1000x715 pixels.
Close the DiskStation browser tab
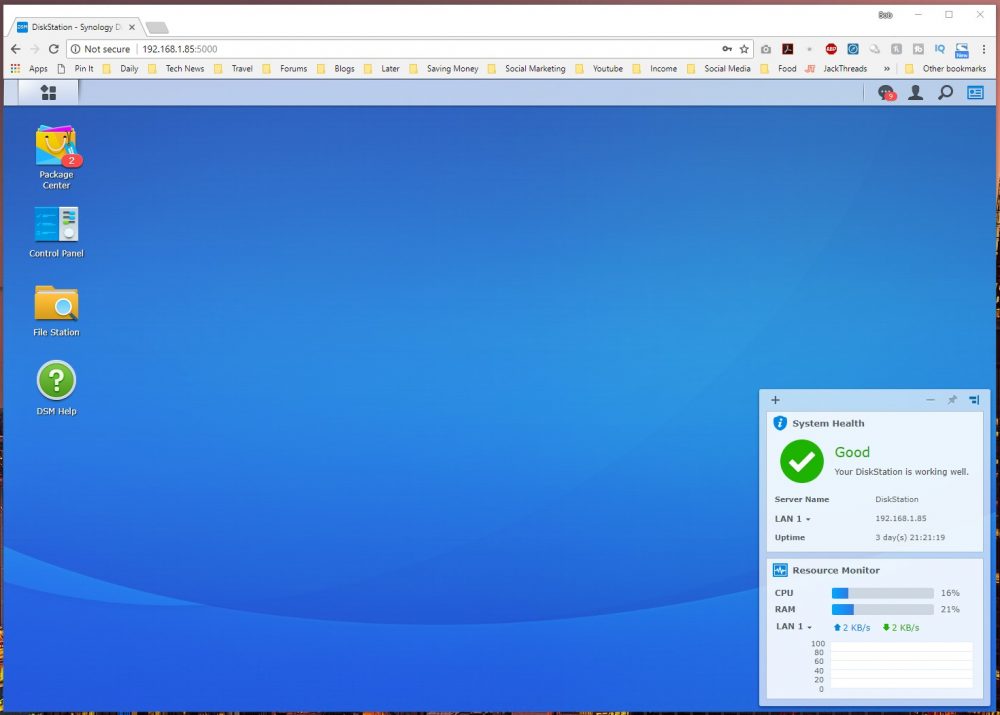[131, 27]
